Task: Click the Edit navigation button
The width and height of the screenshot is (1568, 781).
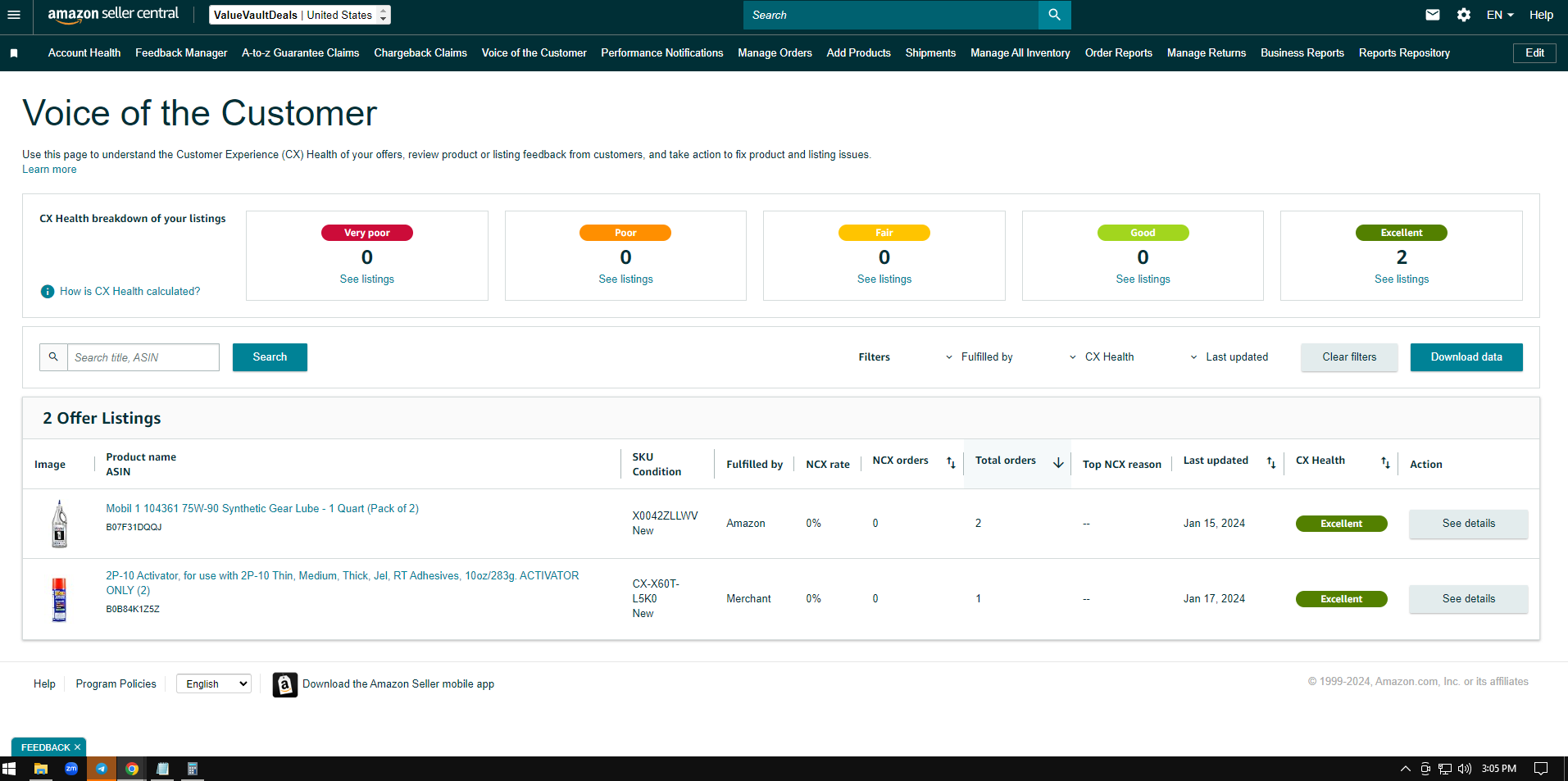Action: (x=1534, y=53)
